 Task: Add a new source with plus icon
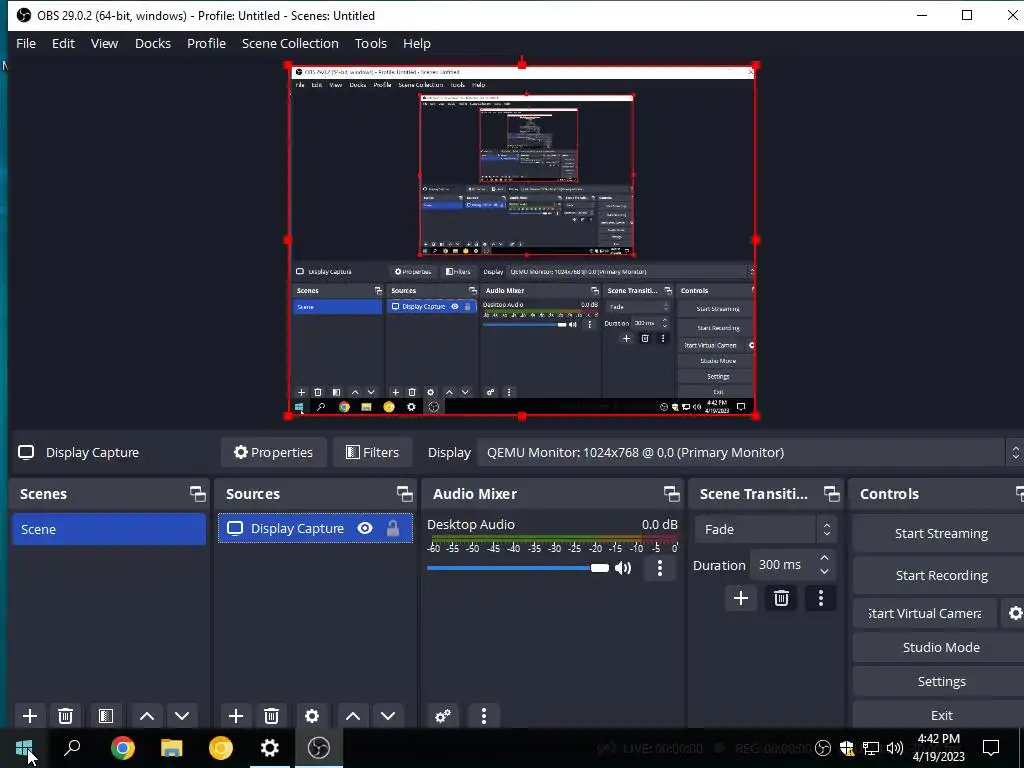(236, 716)
